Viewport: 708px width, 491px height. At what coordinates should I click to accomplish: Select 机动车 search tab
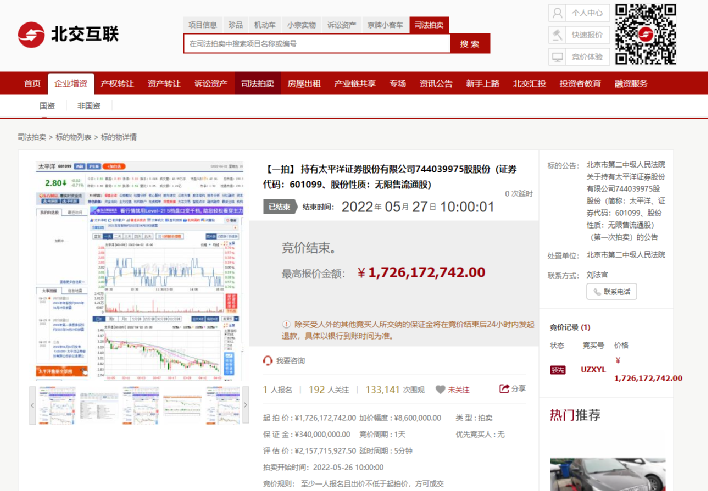[x=265, y=25]
